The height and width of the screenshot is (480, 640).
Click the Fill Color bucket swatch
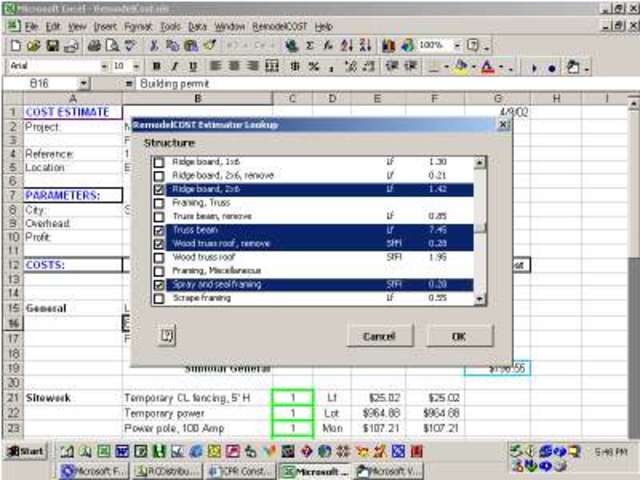pyautogui.click(x=462, y=67)
